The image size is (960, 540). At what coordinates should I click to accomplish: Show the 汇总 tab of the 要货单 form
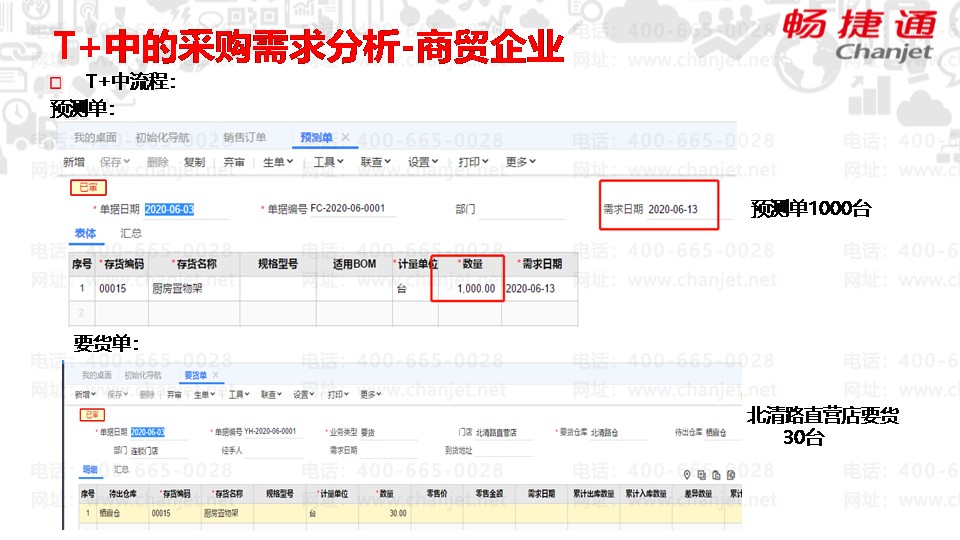121,470
